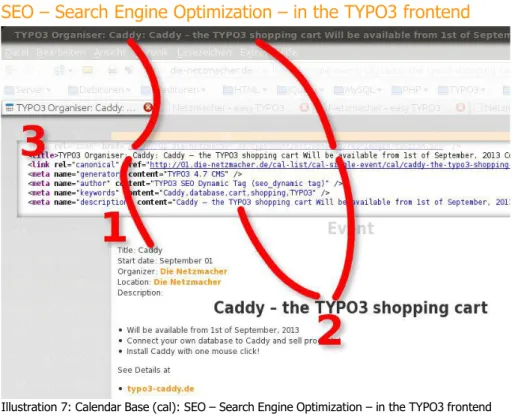Open the Organizer link Die Netzmacher
The image size is (512, 417).
[x=193, y=271]
